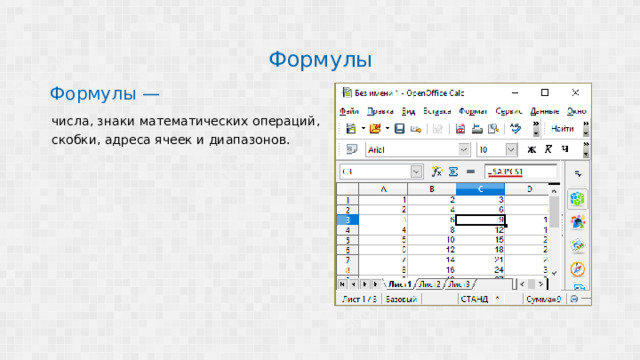Select column A header
Viewport: 640px width, 360px height.
pyautogui.click(x=383, y=189)
